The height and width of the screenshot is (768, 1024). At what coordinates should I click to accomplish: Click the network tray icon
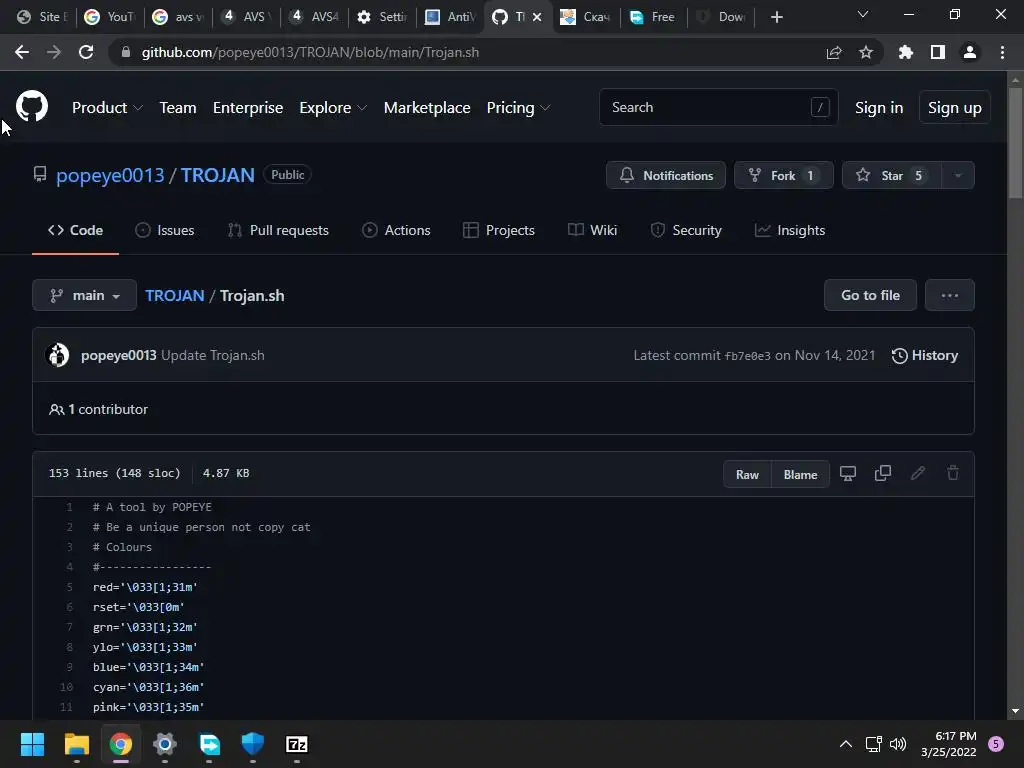pos(873,744)
